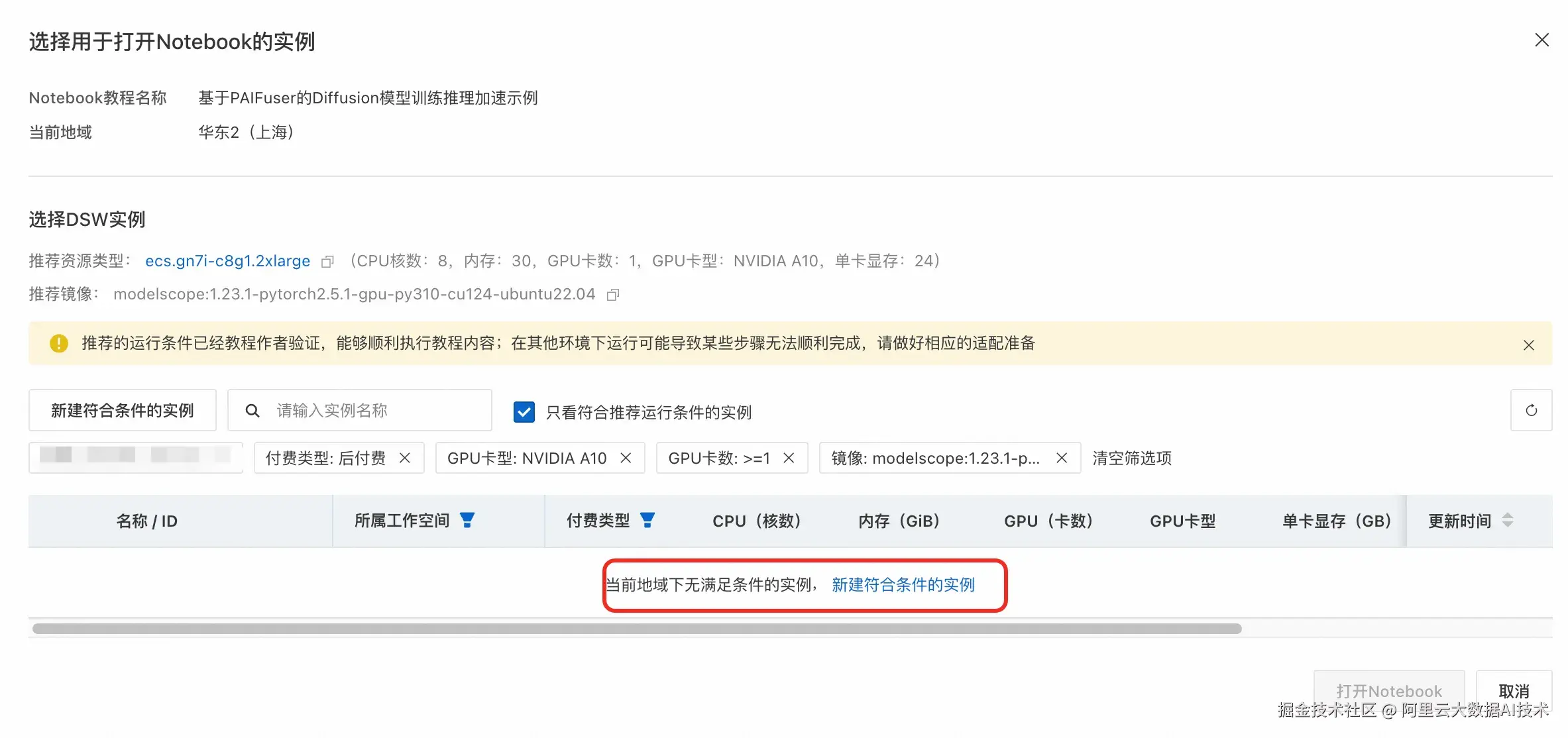
Task: Click 新建符合条件的实例 button
Action: tap(123, 411)
